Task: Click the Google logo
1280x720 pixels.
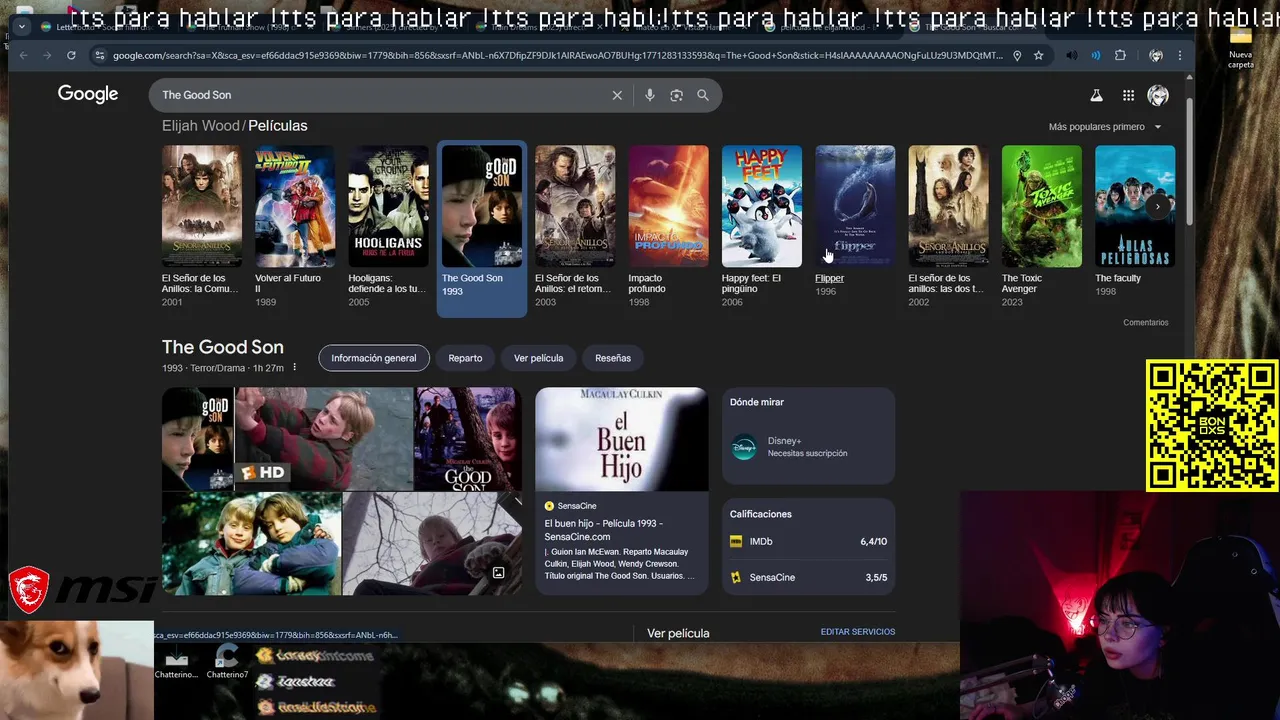Action: [88, 94]
